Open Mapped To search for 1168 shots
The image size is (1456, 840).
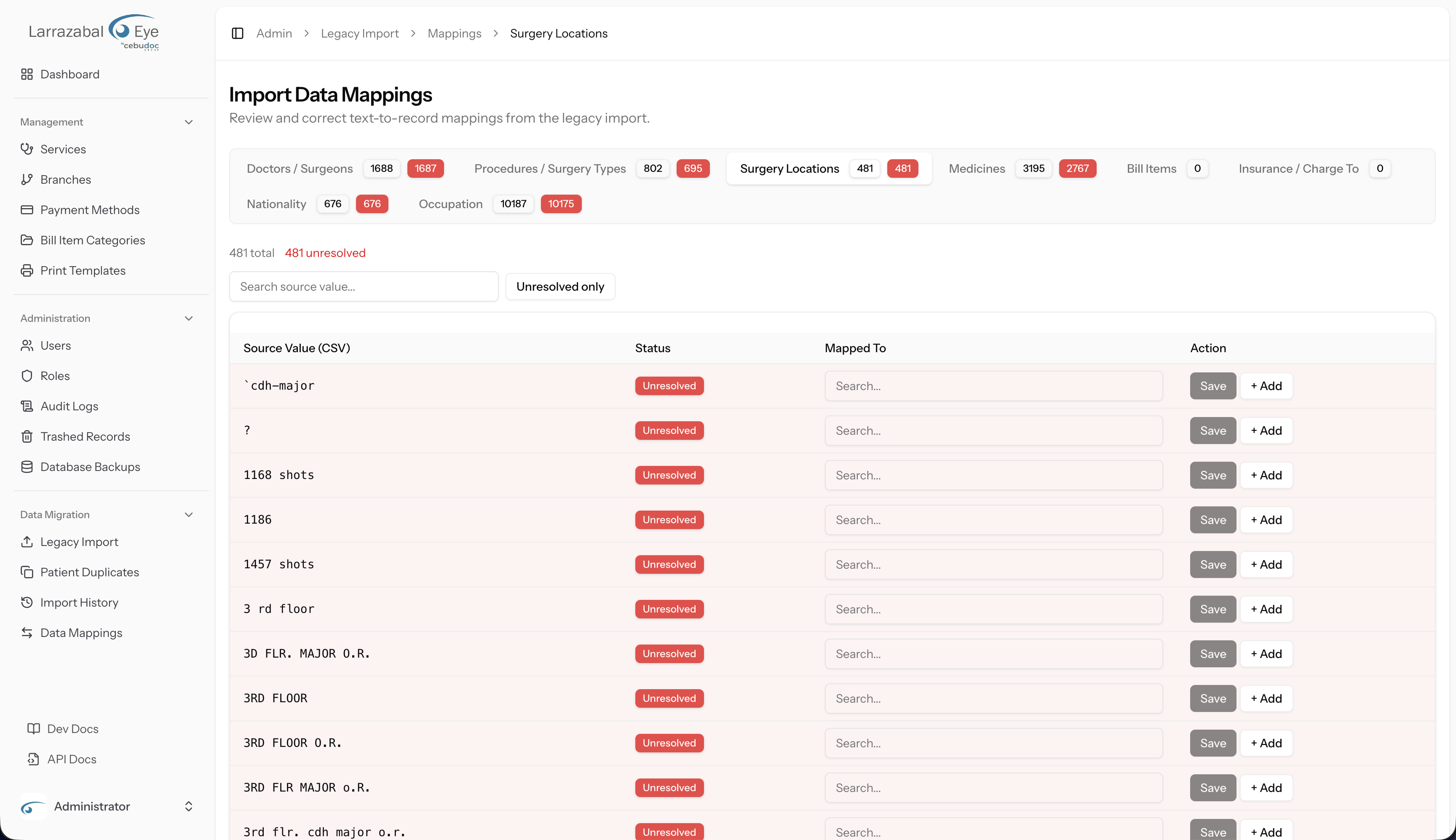pos(993,475)
